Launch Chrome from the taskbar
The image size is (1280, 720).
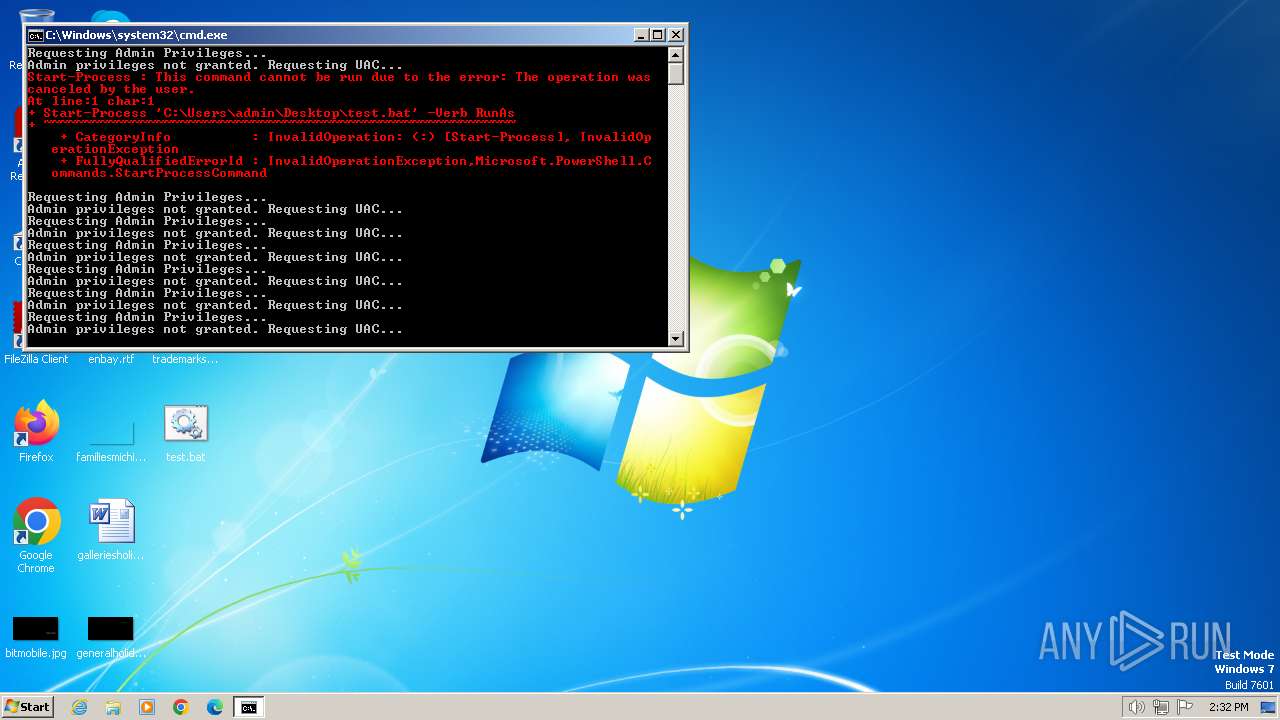point(181,707)
